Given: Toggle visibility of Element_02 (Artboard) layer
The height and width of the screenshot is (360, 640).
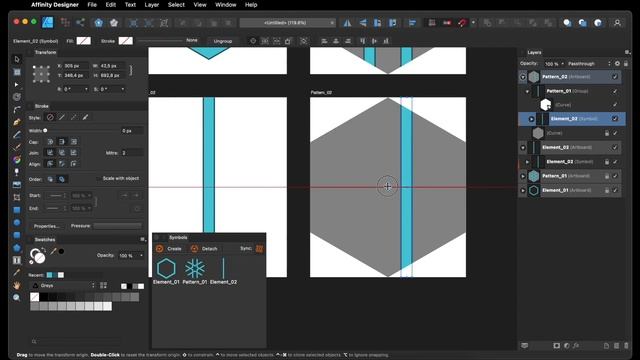Looking at the screenshot, I should pyautogui.click(x=615, y=147).
